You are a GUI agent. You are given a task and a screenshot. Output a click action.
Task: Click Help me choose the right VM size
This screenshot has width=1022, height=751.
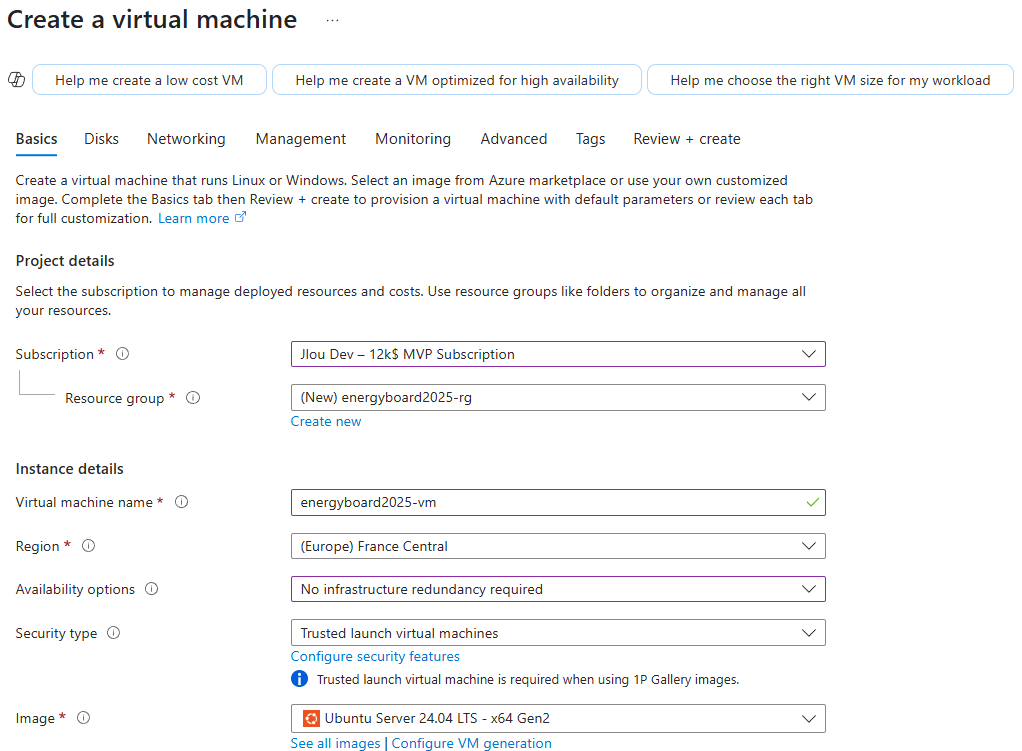(x=830, y=80)
